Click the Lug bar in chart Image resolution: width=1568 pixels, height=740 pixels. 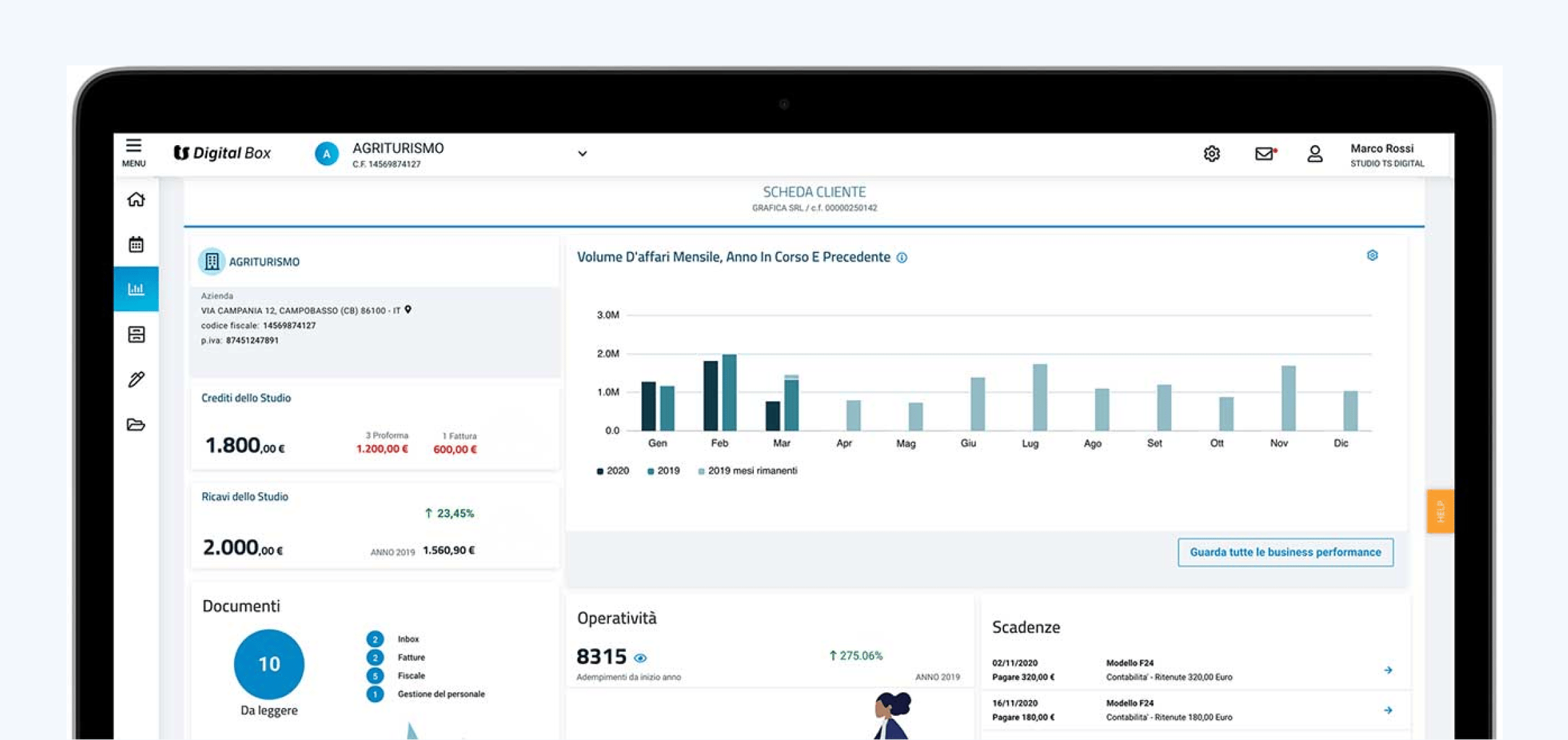(1040, 397)
